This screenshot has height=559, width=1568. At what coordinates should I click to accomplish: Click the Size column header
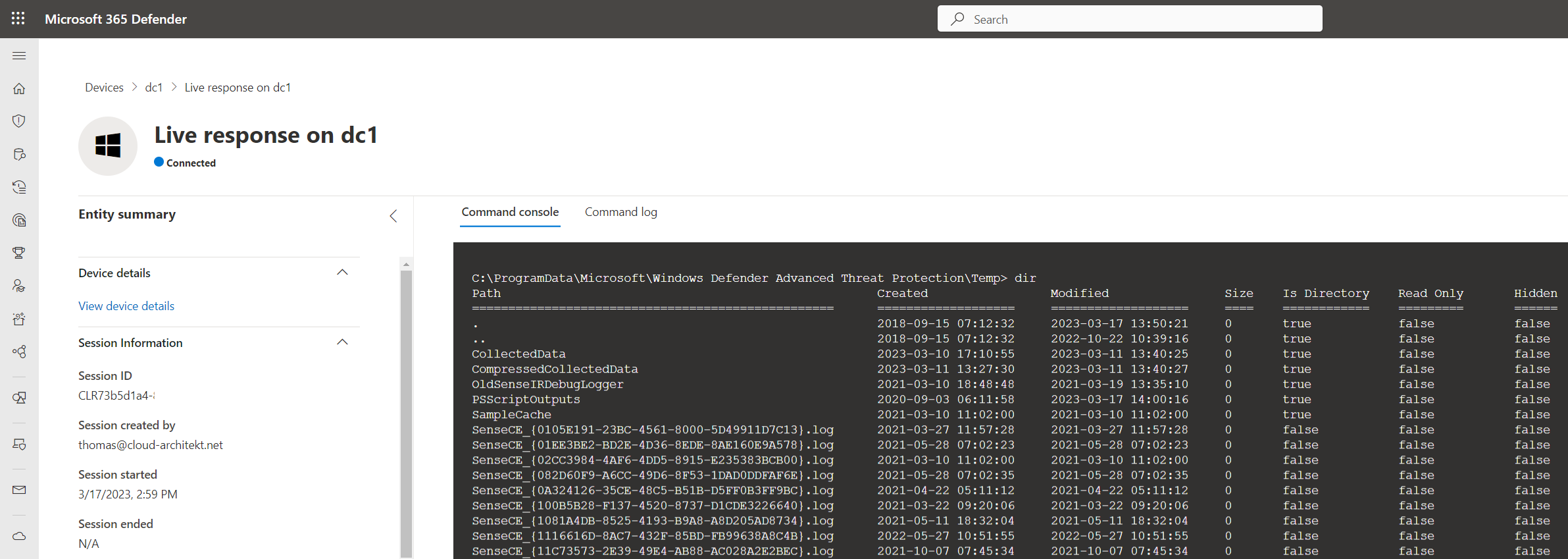pos(1239,293)
